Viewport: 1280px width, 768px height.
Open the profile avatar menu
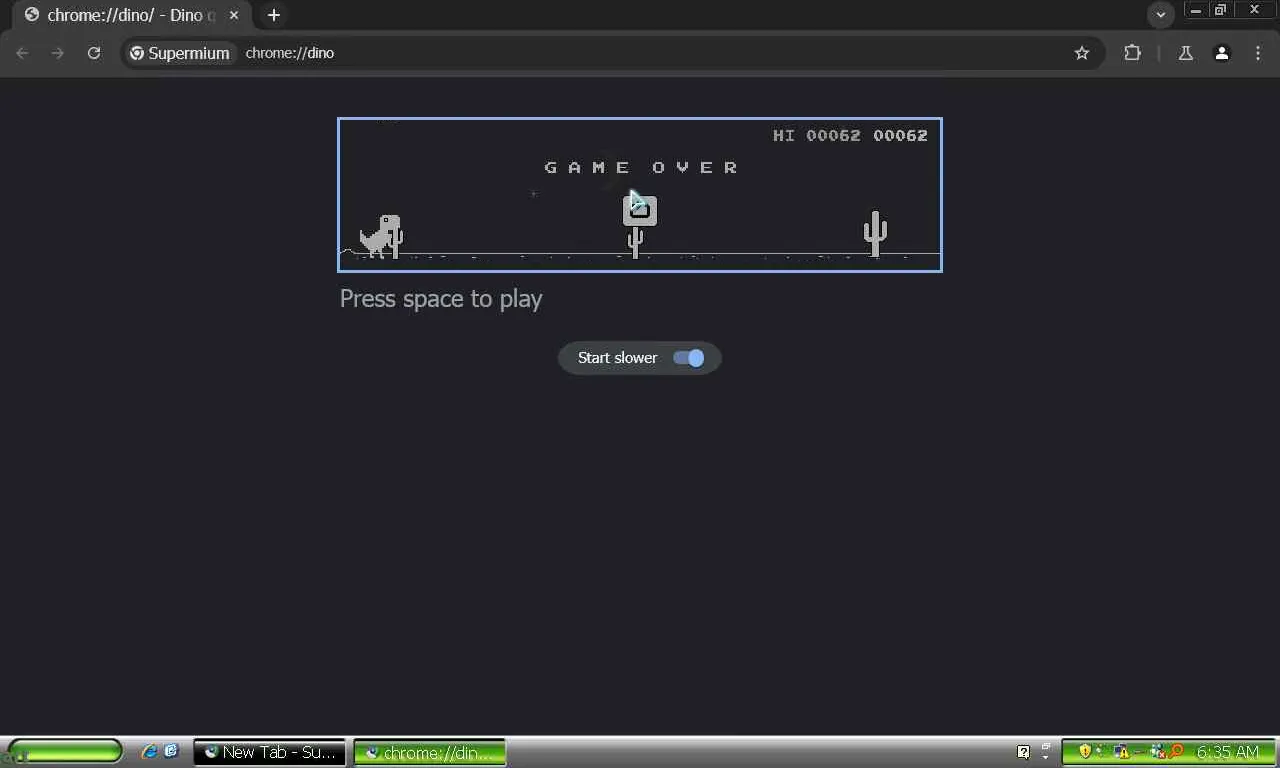[1222, 53]
